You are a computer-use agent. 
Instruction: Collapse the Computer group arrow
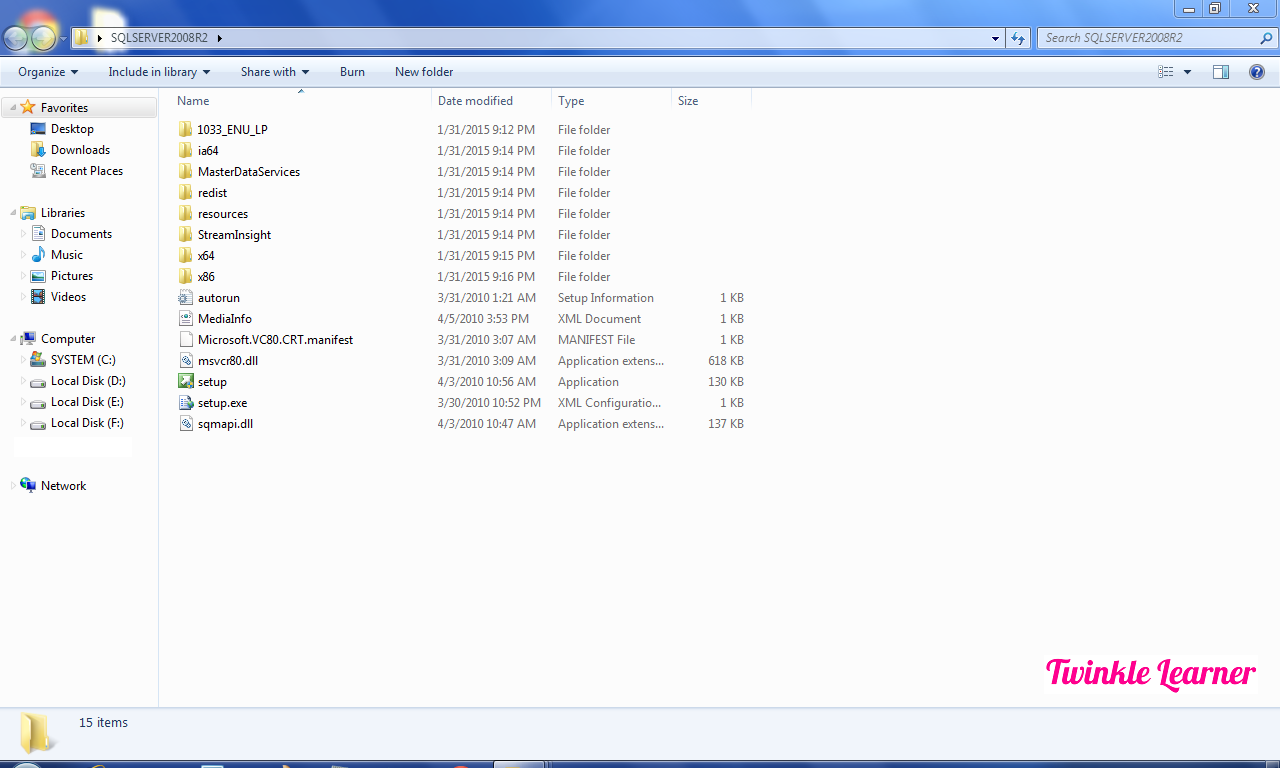pos(13,339)
